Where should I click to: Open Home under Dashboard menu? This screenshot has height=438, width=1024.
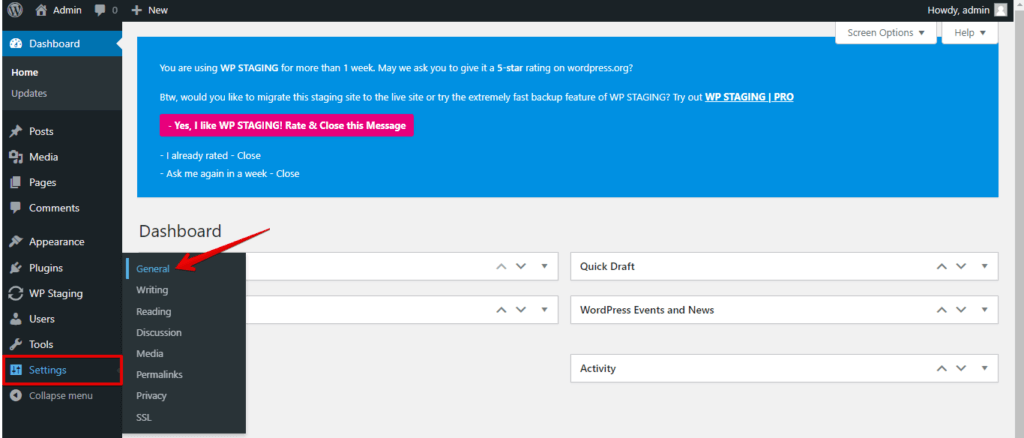[25, 72]
